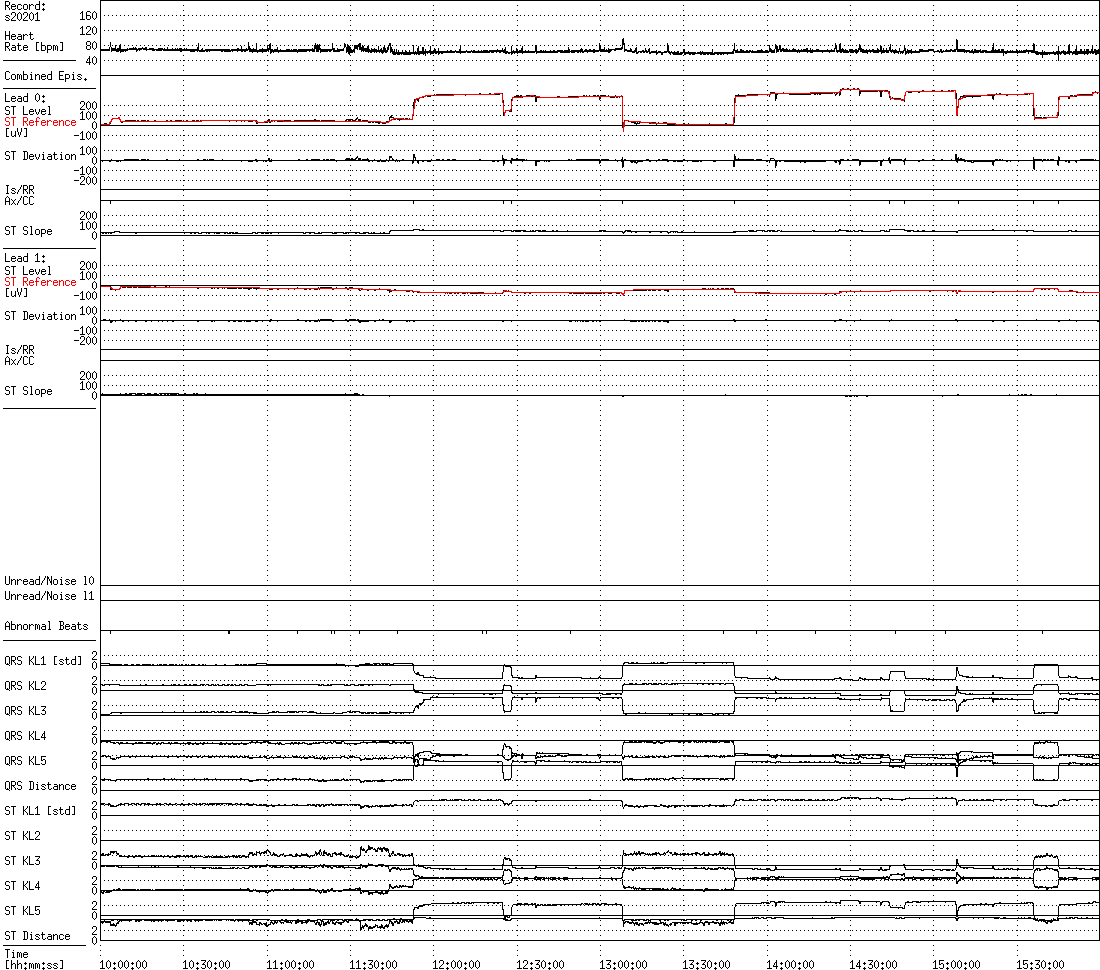Viewport: 1100px width, 970px height.
Task: Select the Unread/Noise 10 row label
Action: click(49, 581)
